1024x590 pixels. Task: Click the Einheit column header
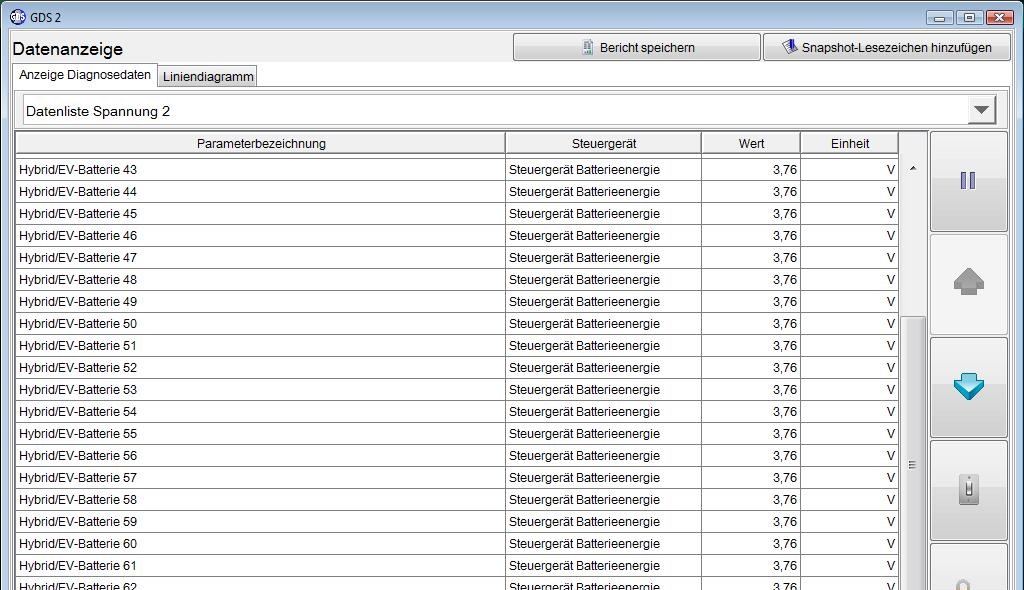pyautogui.click(x=849, y=143)
